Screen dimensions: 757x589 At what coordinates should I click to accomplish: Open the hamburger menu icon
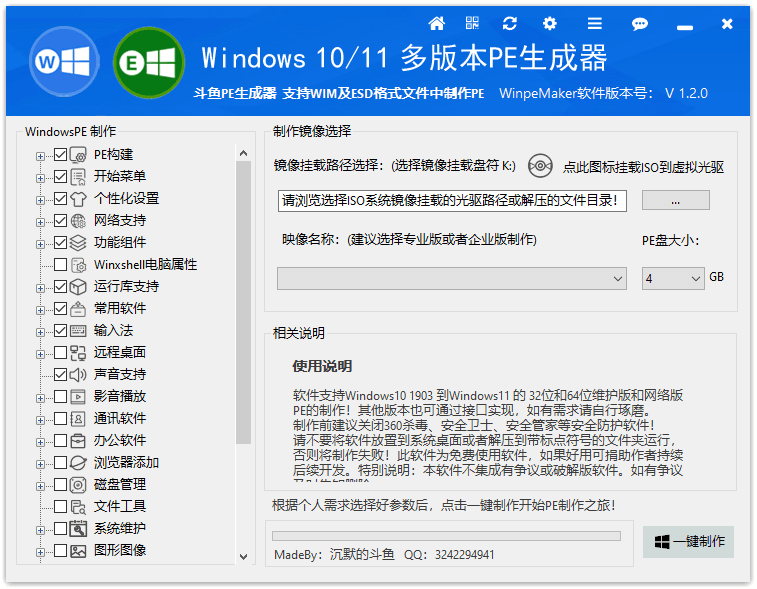click(595, 23)
